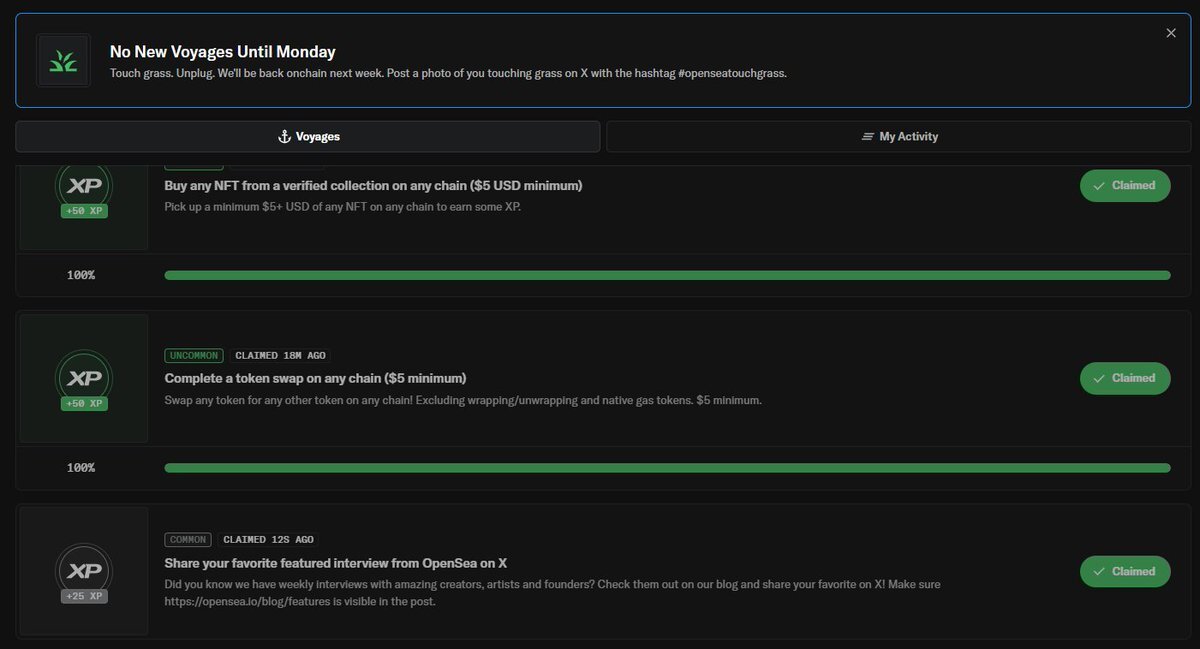
Task: Click the No New Voyages Until Monday heading
Action: 223,51
